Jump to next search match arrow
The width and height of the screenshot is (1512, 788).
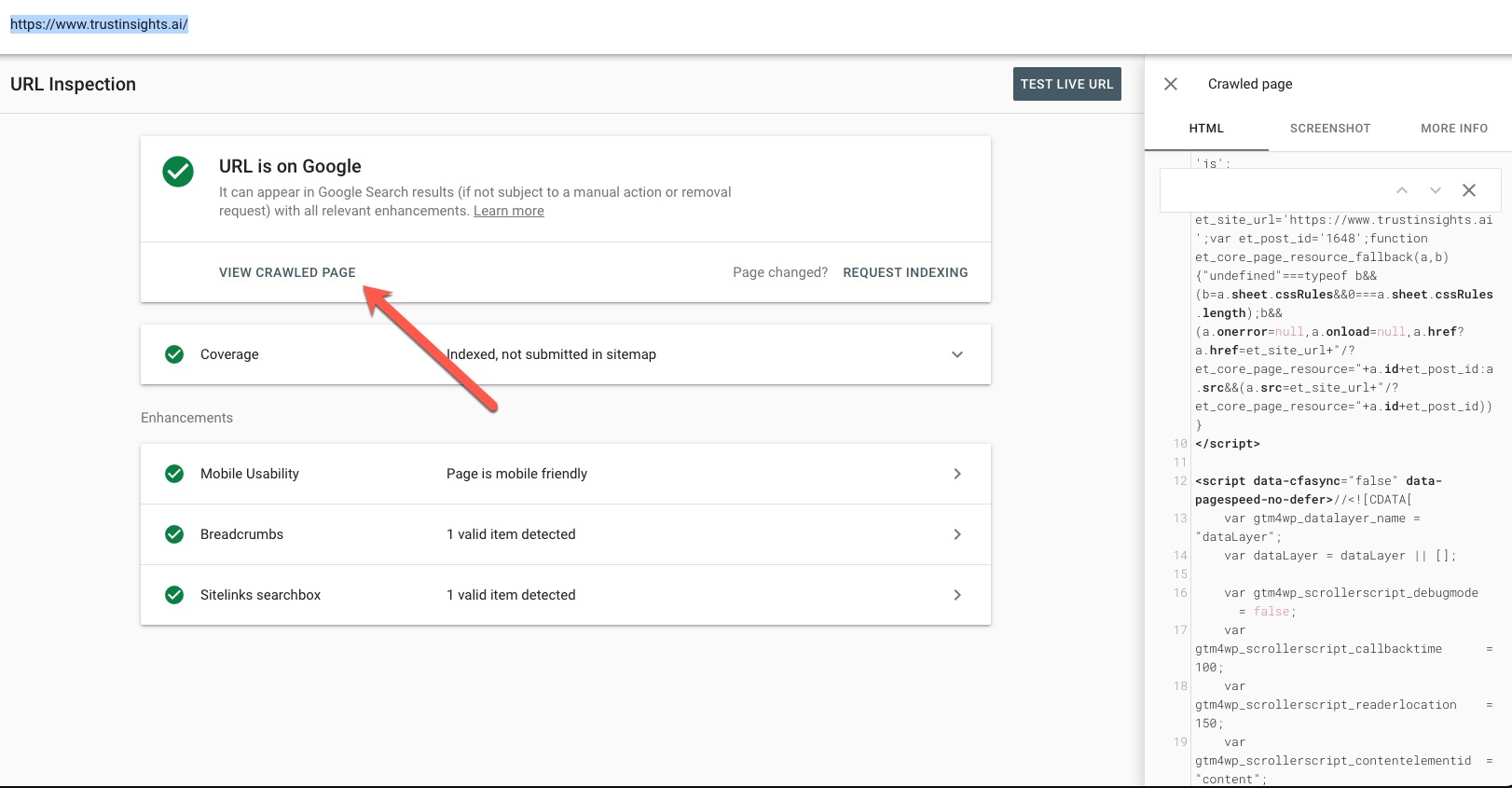pos(1436,190)
